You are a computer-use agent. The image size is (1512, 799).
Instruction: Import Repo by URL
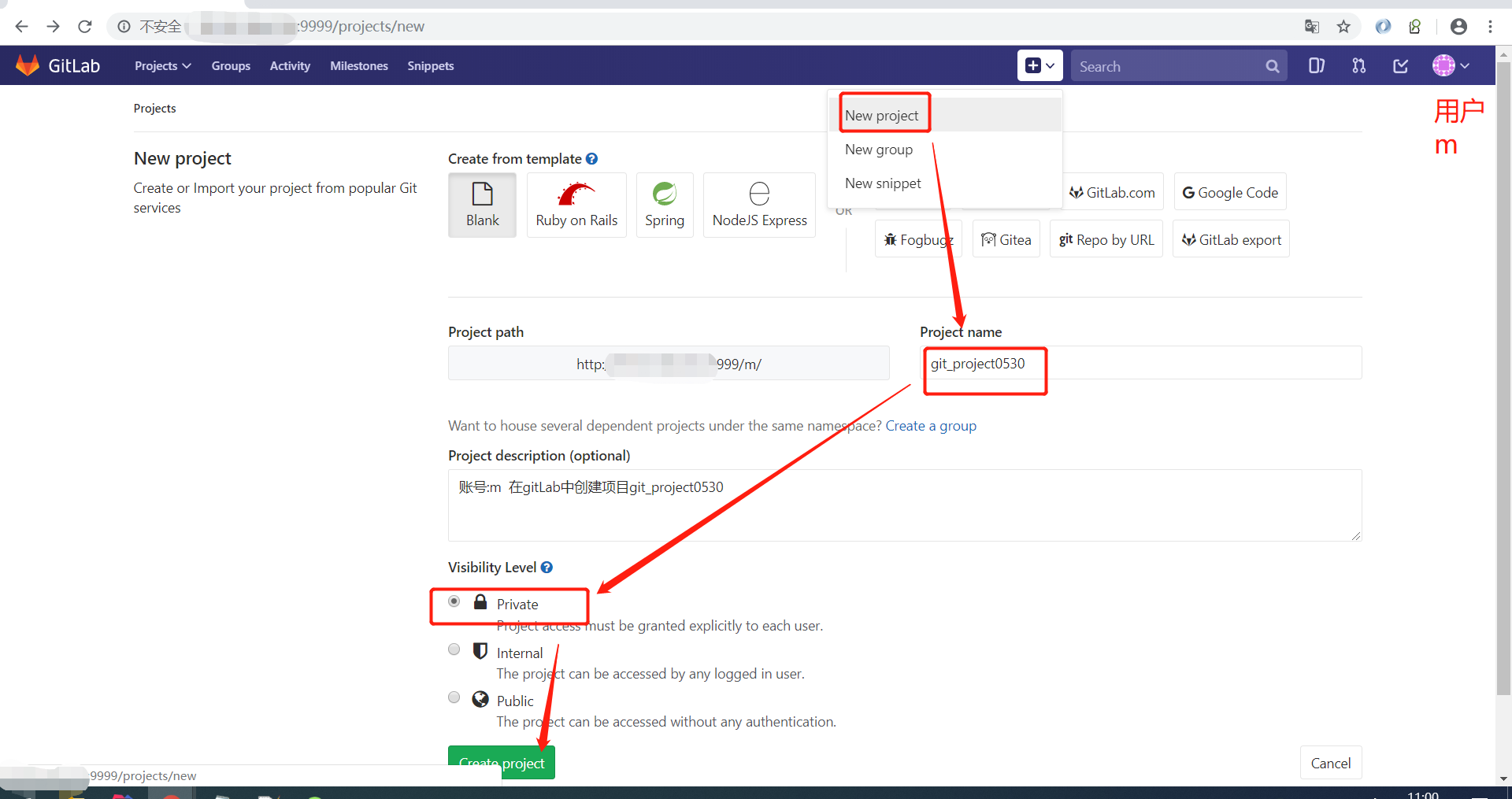pos(1106,239)
